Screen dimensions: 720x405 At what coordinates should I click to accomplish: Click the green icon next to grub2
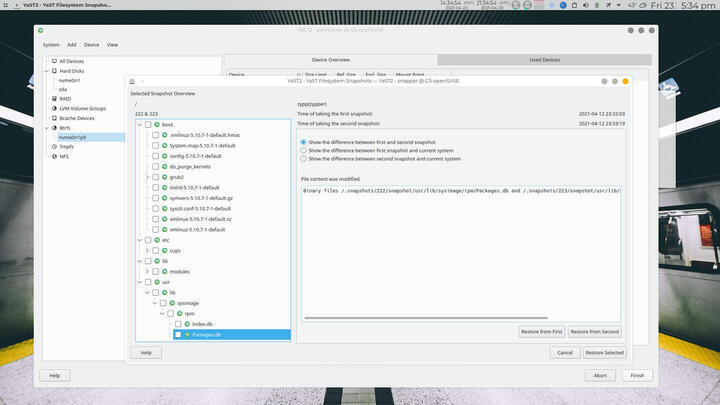coord(164,177)
